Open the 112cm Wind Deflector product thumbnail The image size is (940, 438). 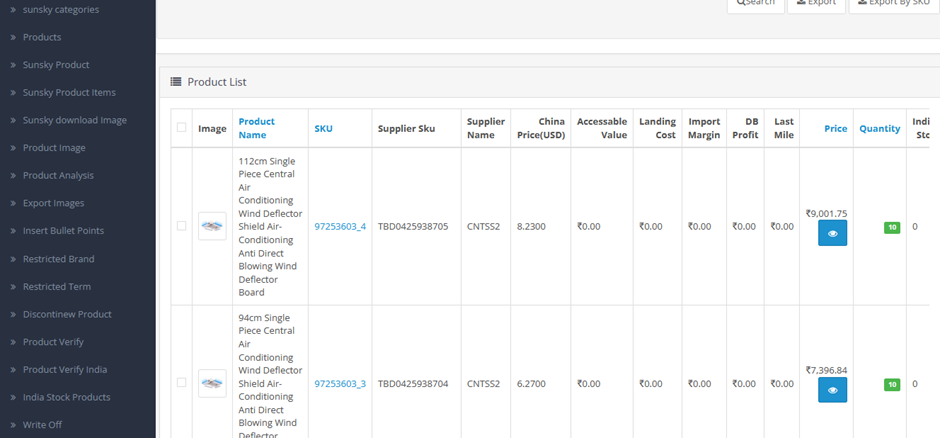212,226
